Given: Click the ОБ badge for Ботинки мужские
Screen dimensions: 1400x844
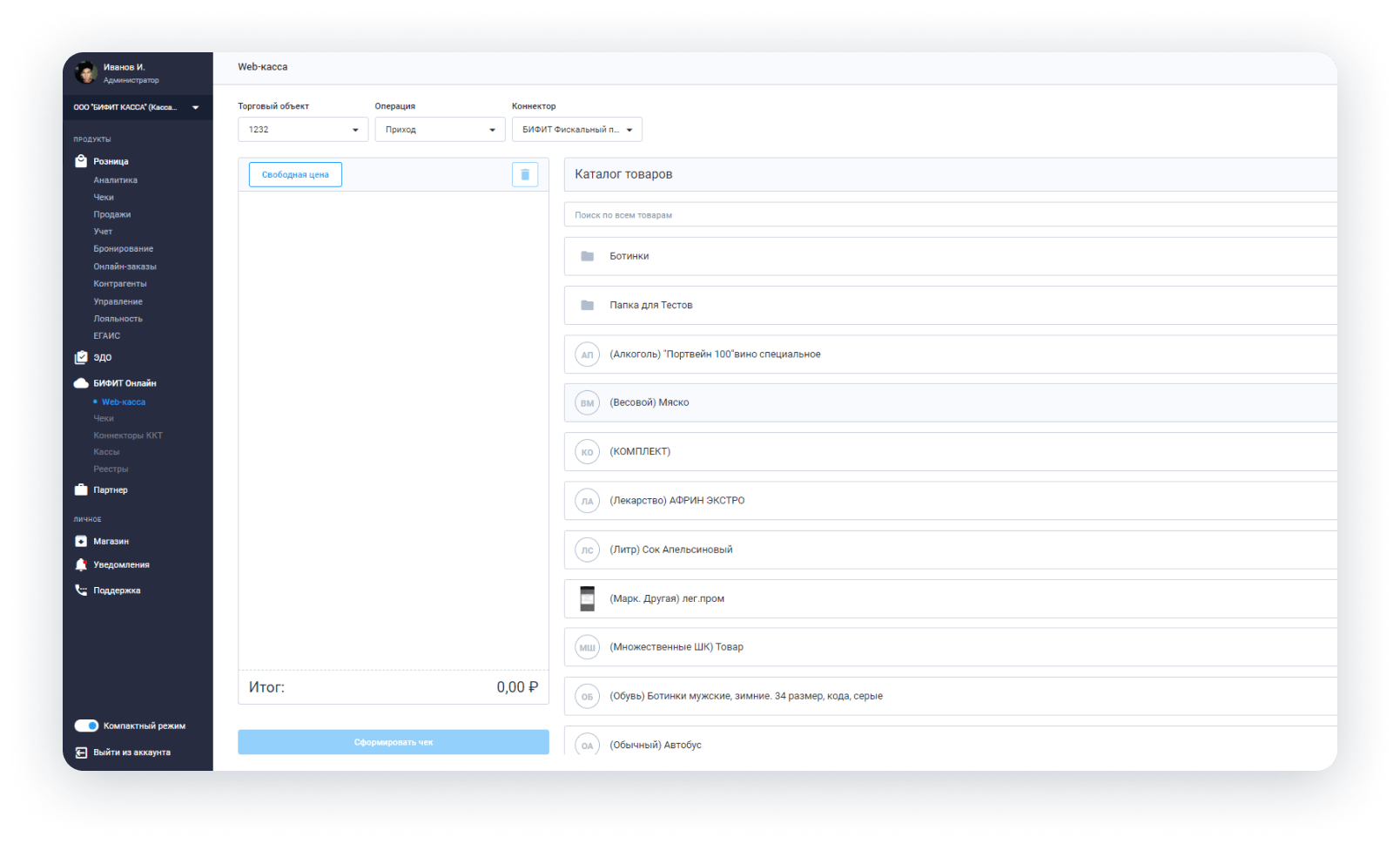Looking at the screenshot, I should [588, 696].
